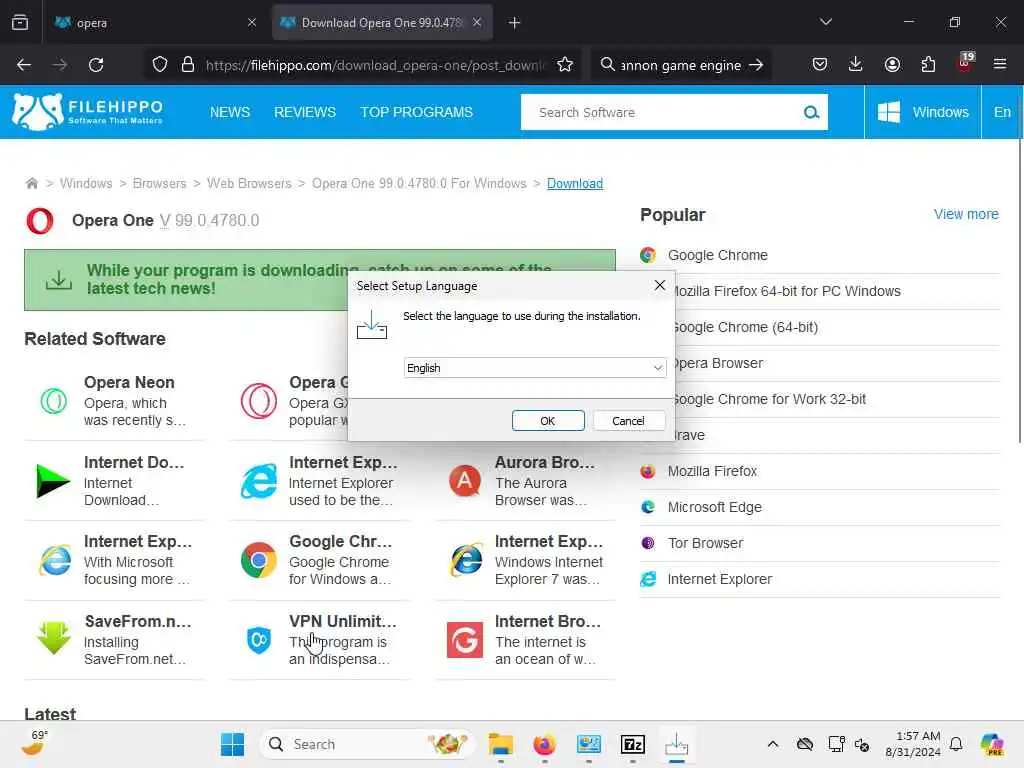Open the Firefox downloads panel
This screenshot has height=768, width=1024.
pos(856,65)
